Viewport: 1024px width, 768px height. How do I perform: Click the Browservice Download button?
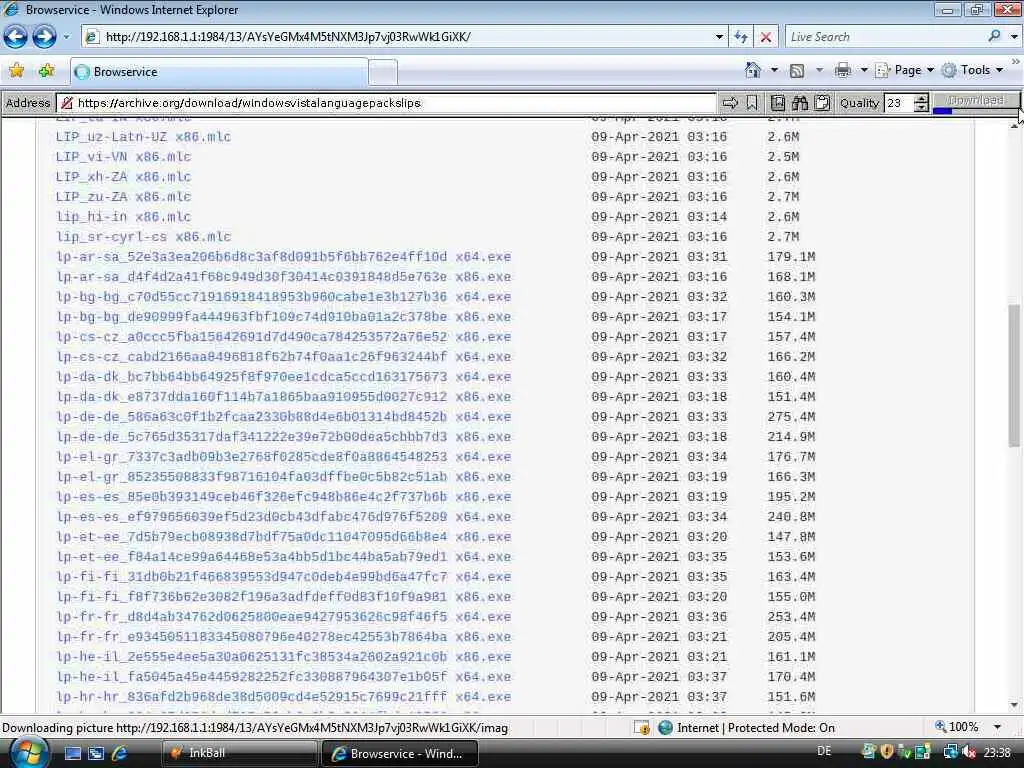point(976,101)
